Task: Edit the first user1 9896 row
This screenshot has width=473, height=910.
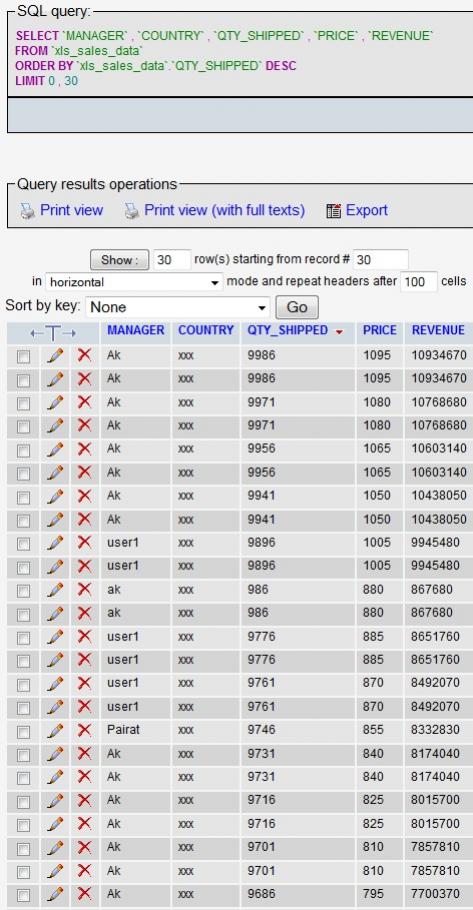Action: pos(55,543)
